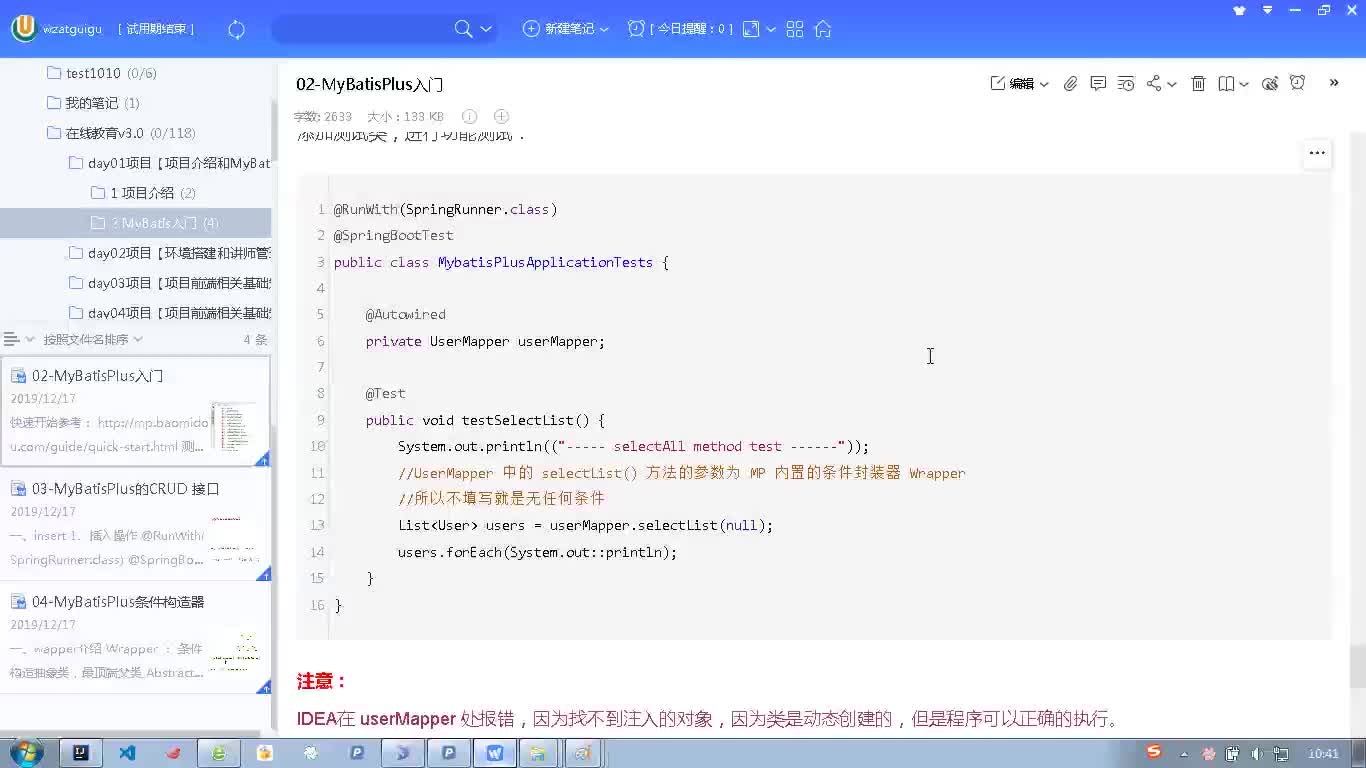This screenshot has width=1366, height=768.
Task: Open the search options dropdown arrow
Action: 486,30
